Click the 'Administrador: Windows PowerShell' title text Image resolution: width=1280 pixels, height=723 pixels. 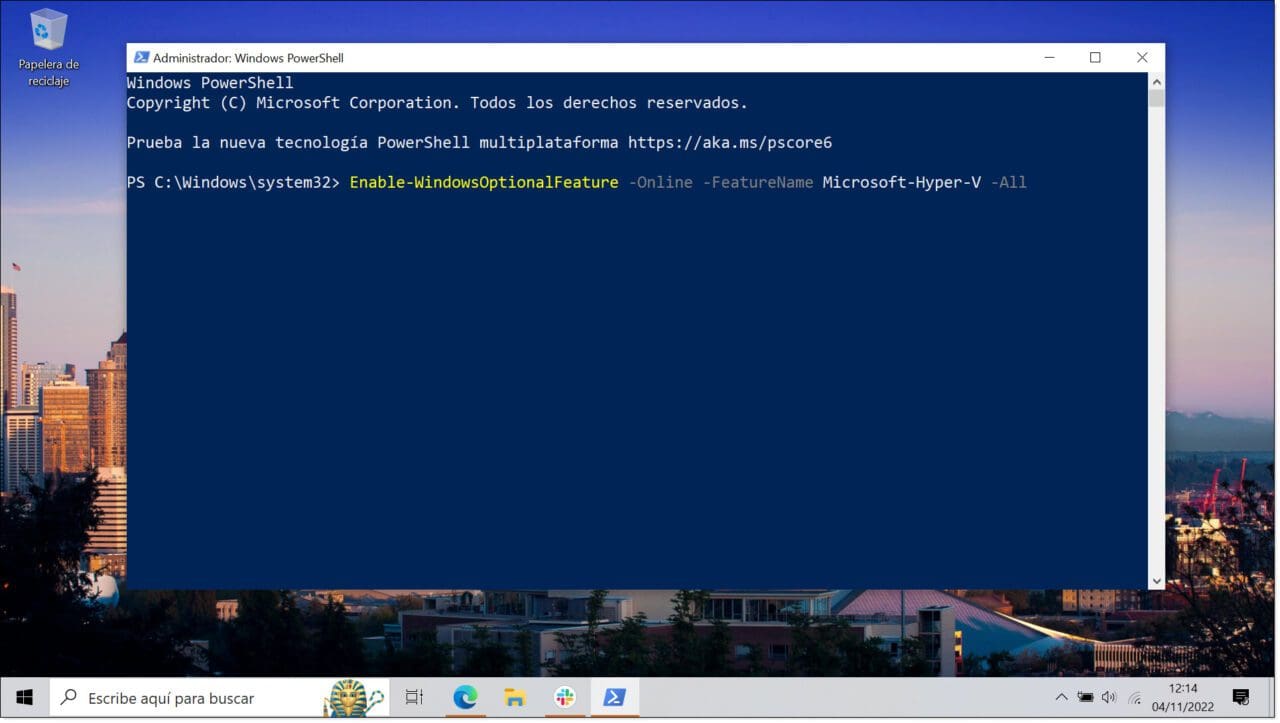pos(248,58)
